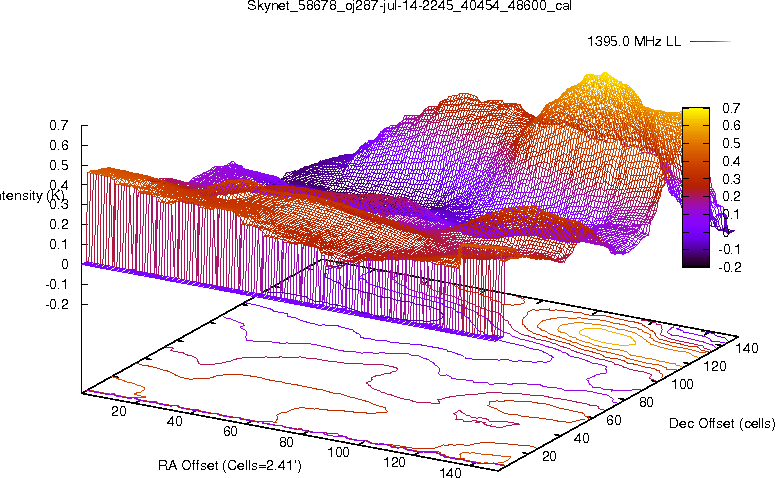Click the -0.1 label on the color bar
Image resolution: width=775 pixels, height=478 pixels.
pos(730,250)
